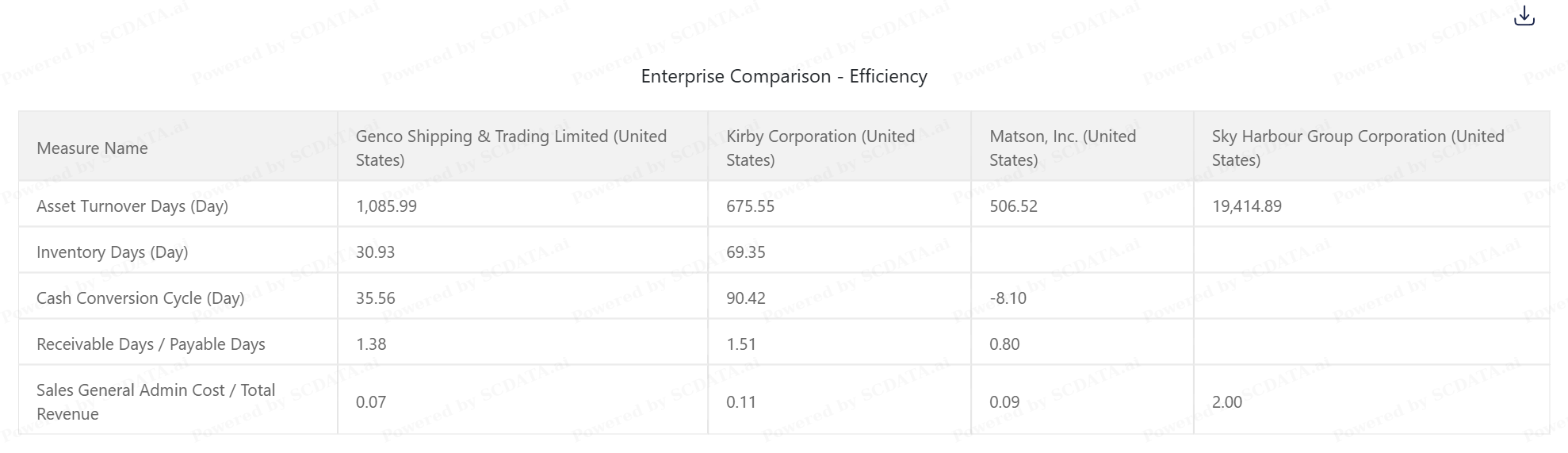This screenshot has width=1568, height=453.
Task: Click Kirby's receivable ratio value 1.51
Action: tap(741, 344)
